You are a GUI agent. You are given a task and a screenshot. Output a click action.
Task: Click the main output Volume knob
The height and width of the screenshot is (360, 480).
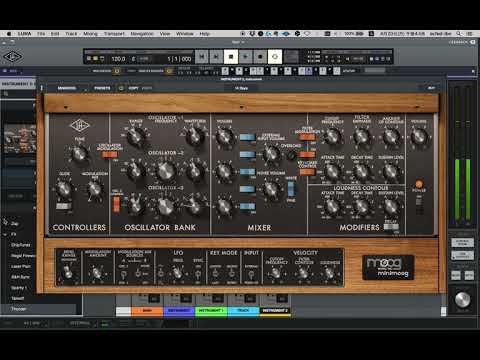point(419,137)
